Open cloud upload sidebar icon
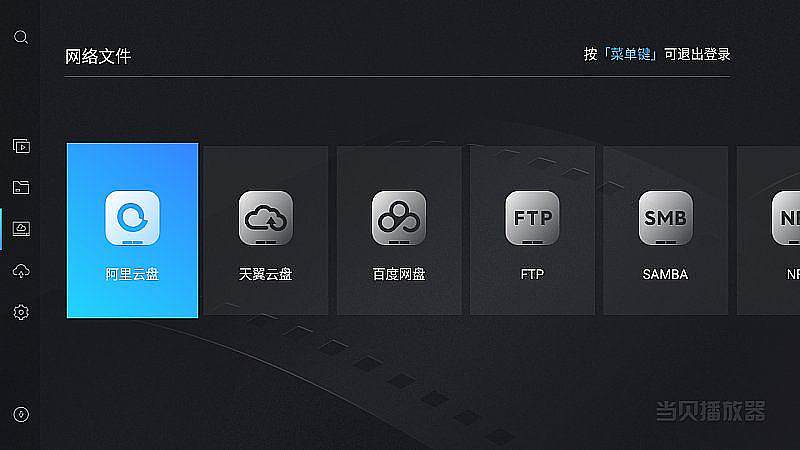Image resolution: width=800 pixels, height=450 pixels. pos(21,271)
